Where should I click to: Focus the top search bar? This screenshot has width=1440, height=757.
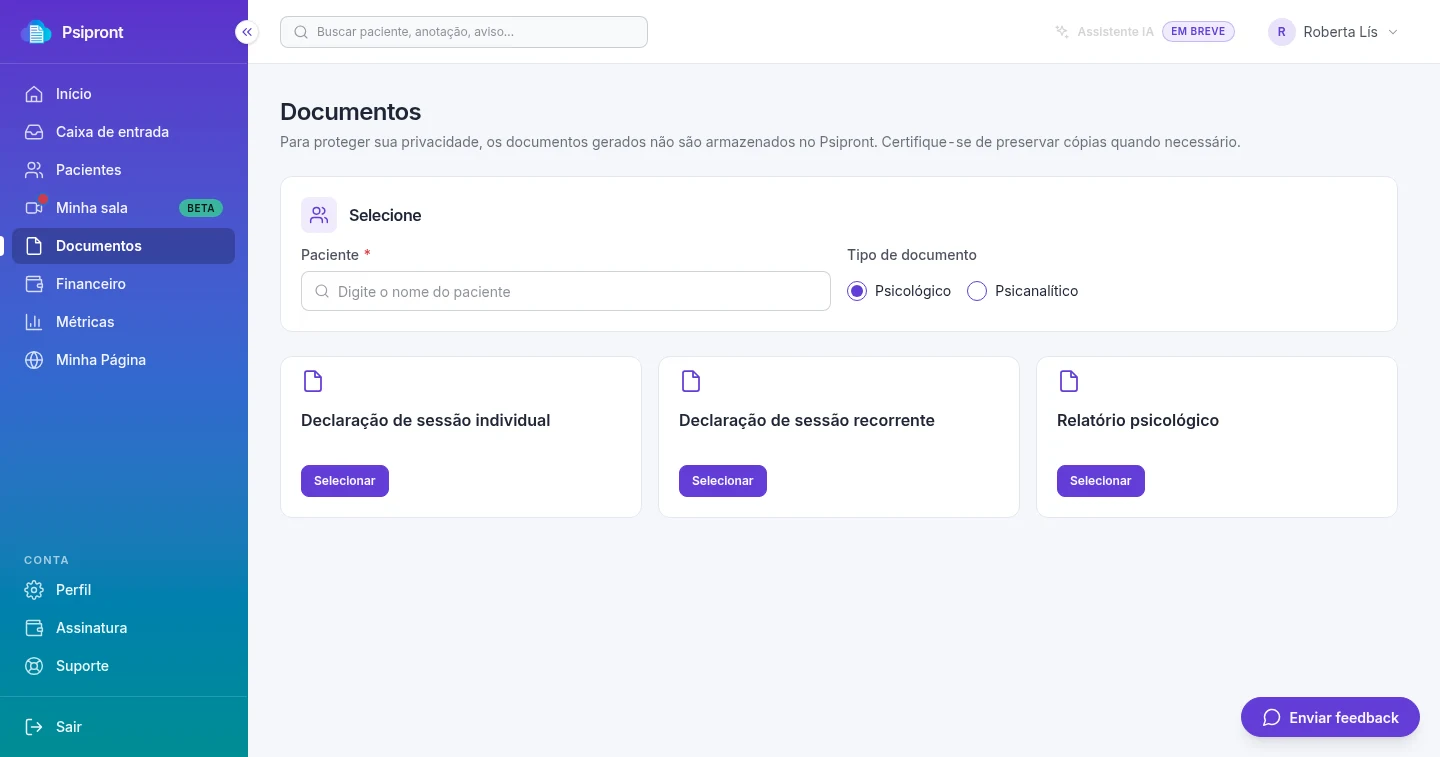click(464, 32)
